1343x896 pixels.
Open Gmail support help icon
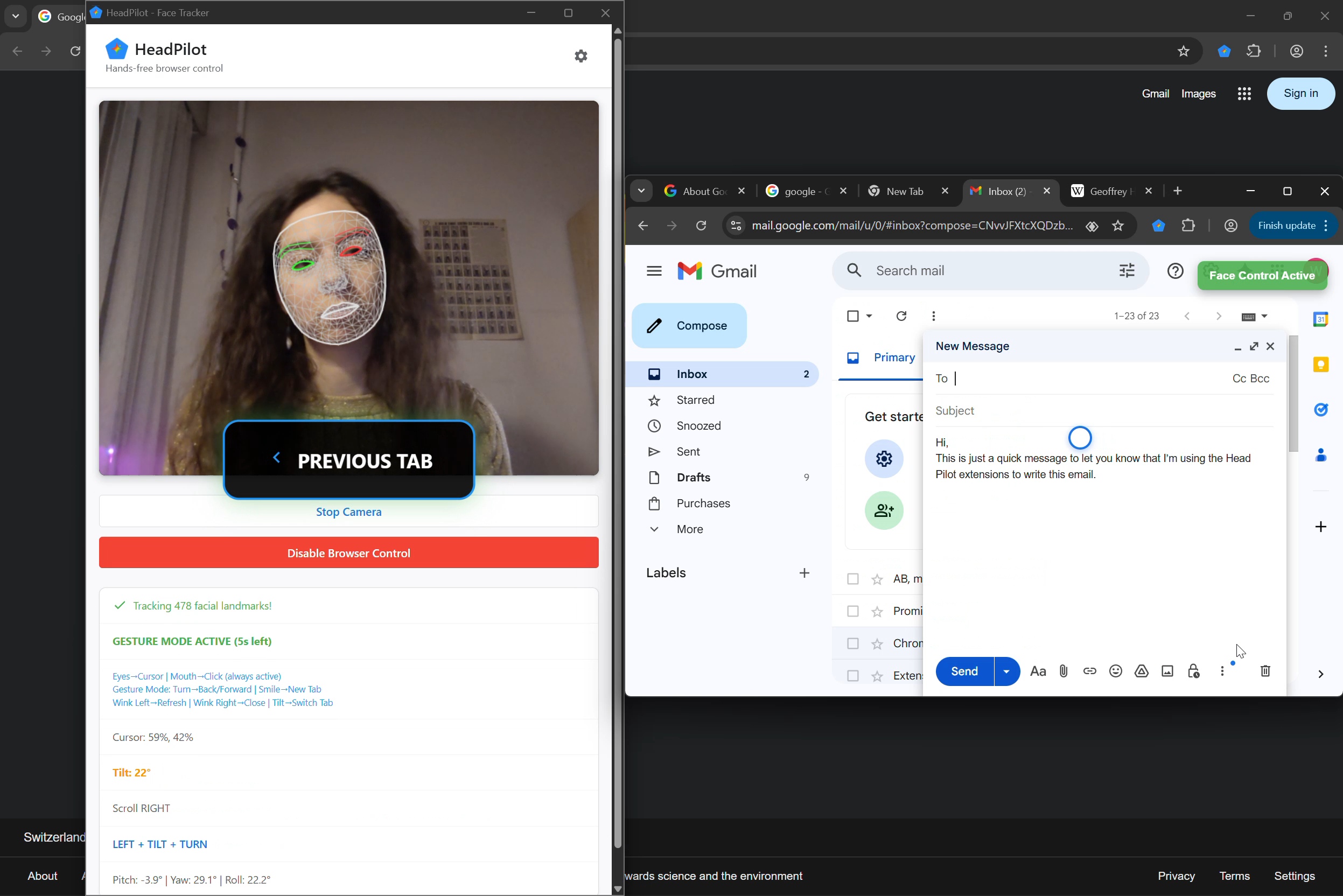click(x=1175, y=271)
